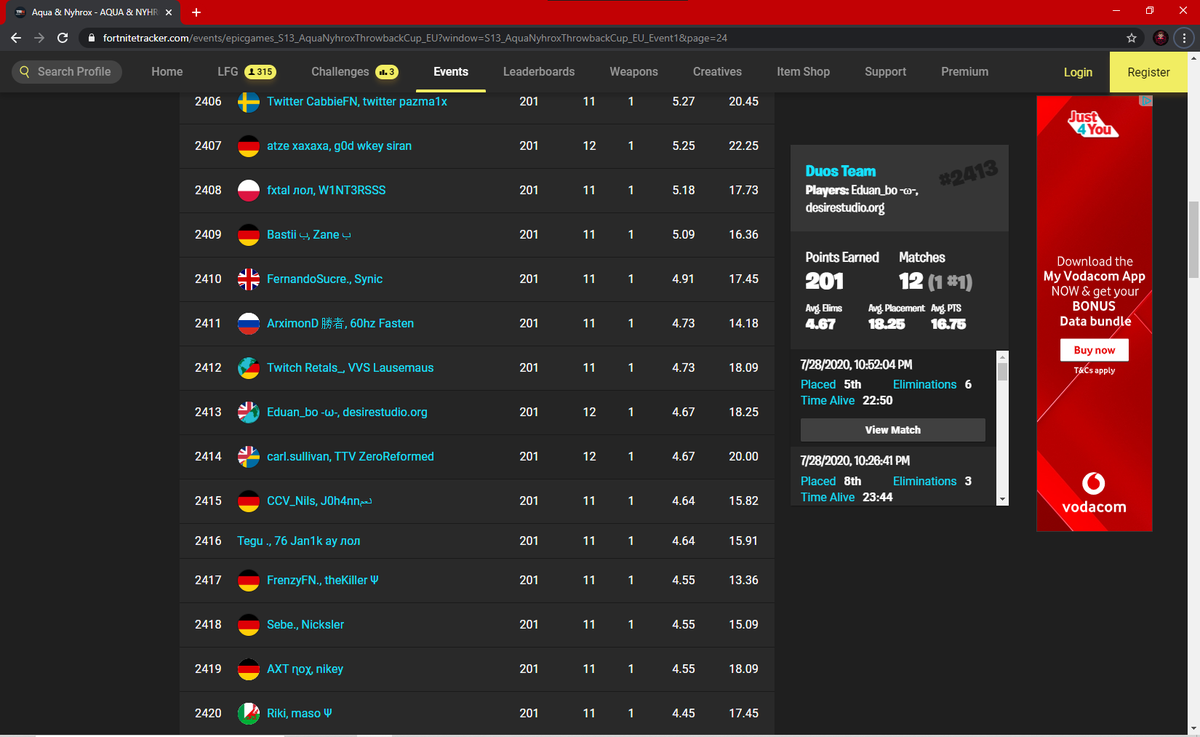Bookmark this page with the star icon
The width and height of the screenshot is (1200, 737).
(1131, 38)
